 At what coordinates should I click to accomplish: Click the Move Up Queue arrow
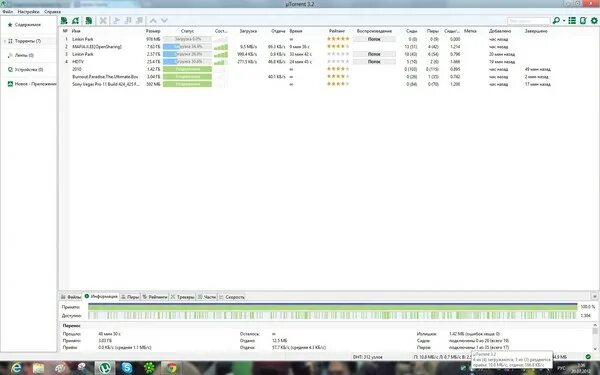click(x=153, y=21)
